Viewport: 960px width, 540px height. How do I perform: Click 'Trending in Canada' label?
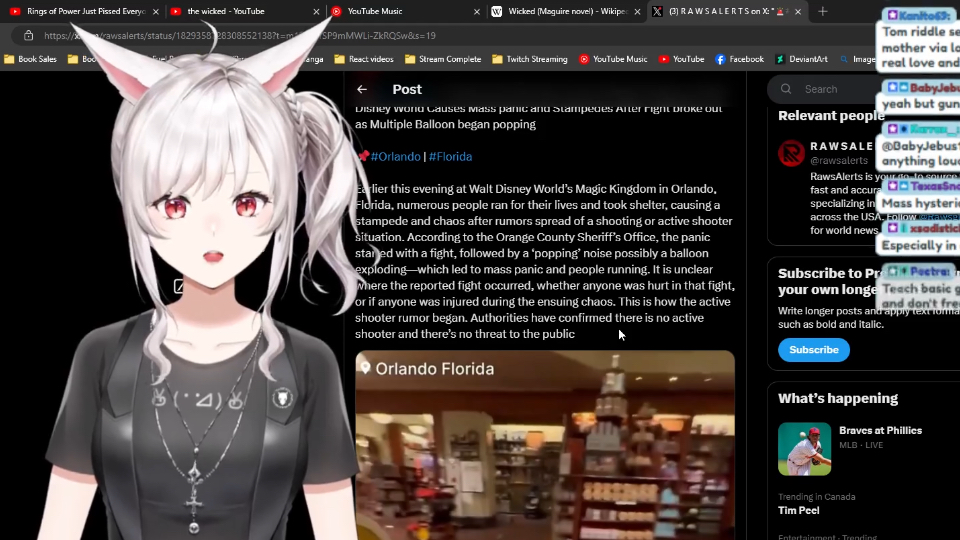click(x=817, y=497)
